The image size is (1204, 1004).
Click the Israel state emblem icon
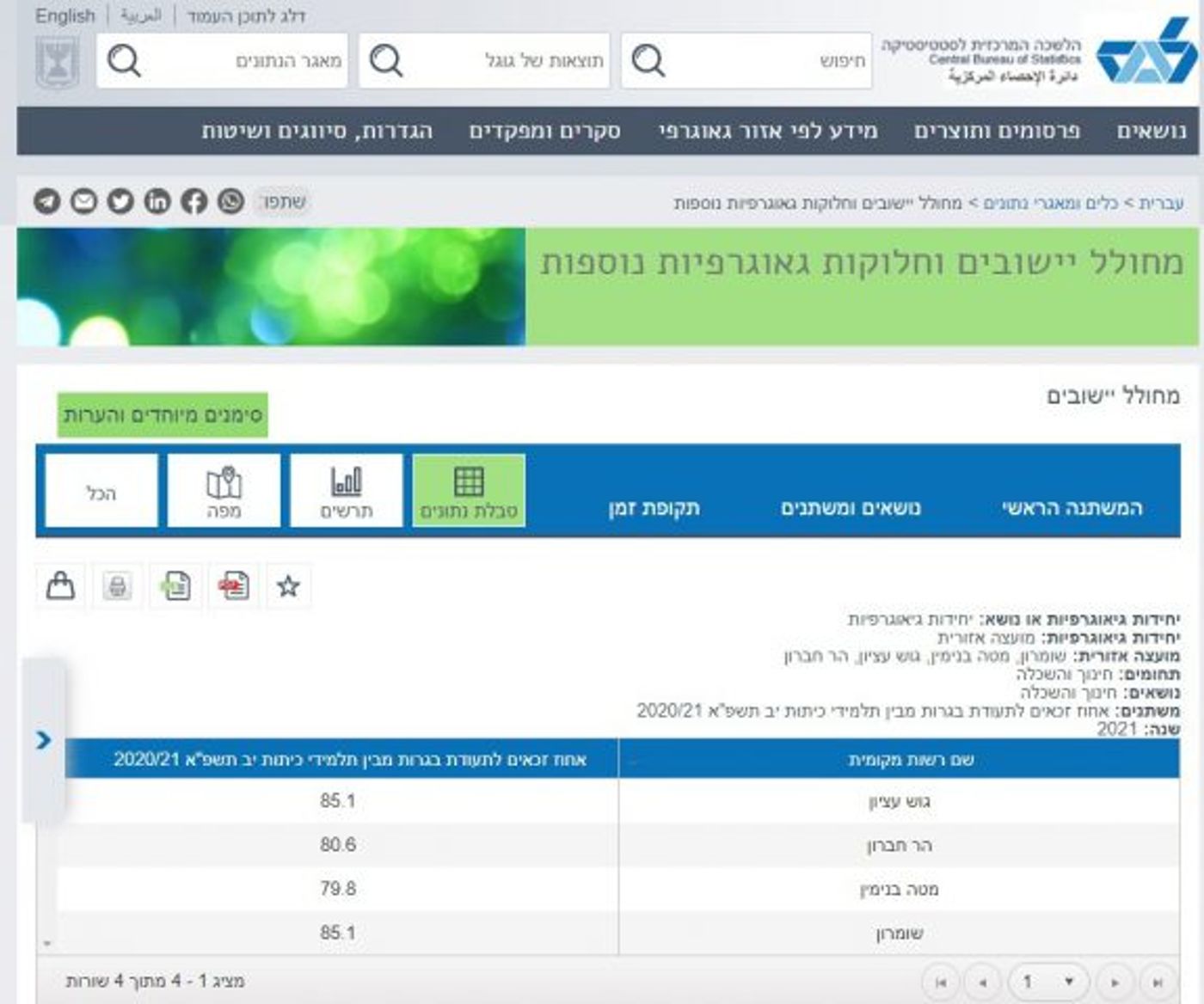[x=57, y=61]
